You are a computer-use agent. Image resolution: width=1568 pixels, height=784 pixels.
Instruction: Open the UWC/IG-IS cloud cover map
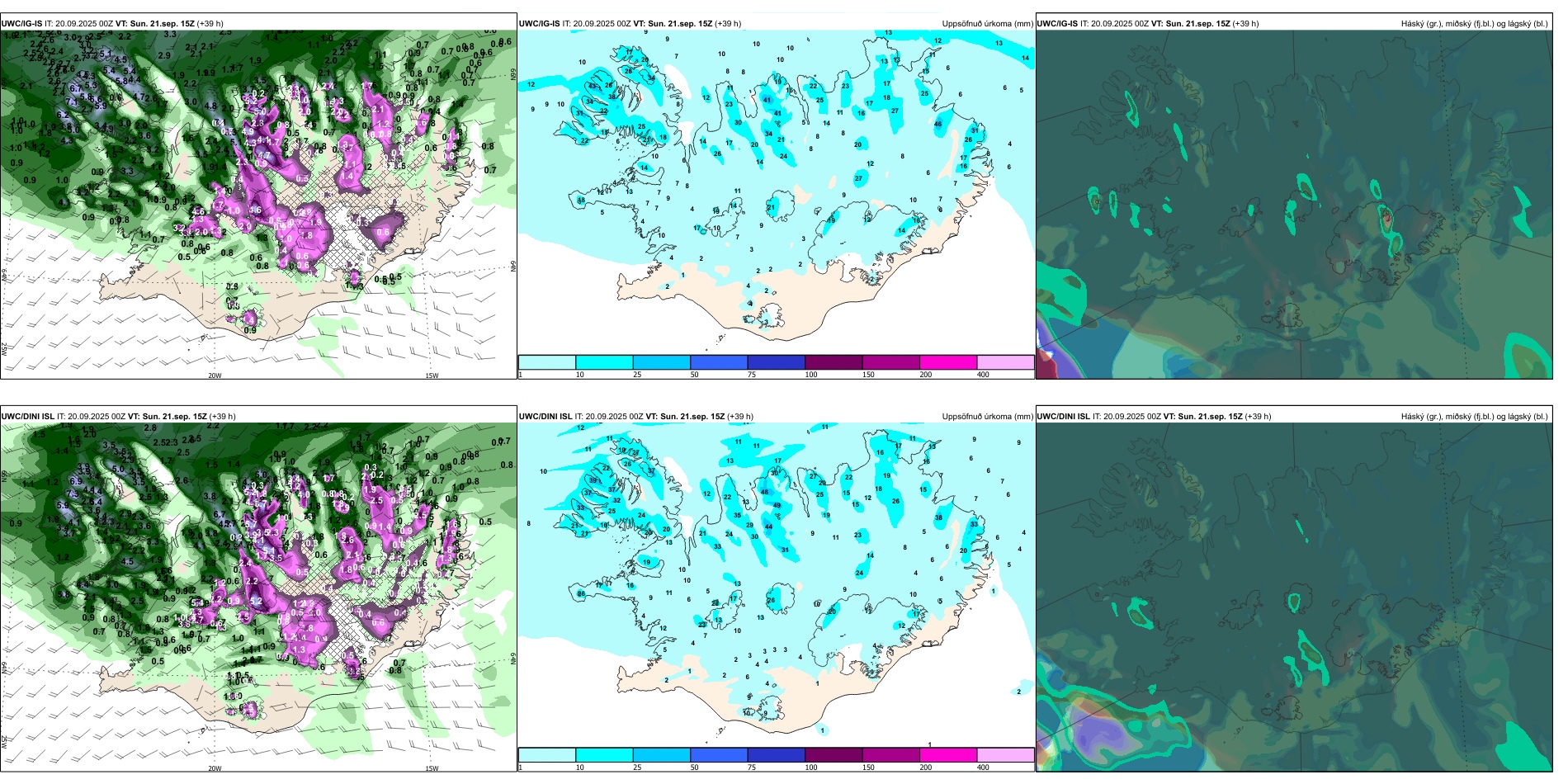click(1294, 204)
